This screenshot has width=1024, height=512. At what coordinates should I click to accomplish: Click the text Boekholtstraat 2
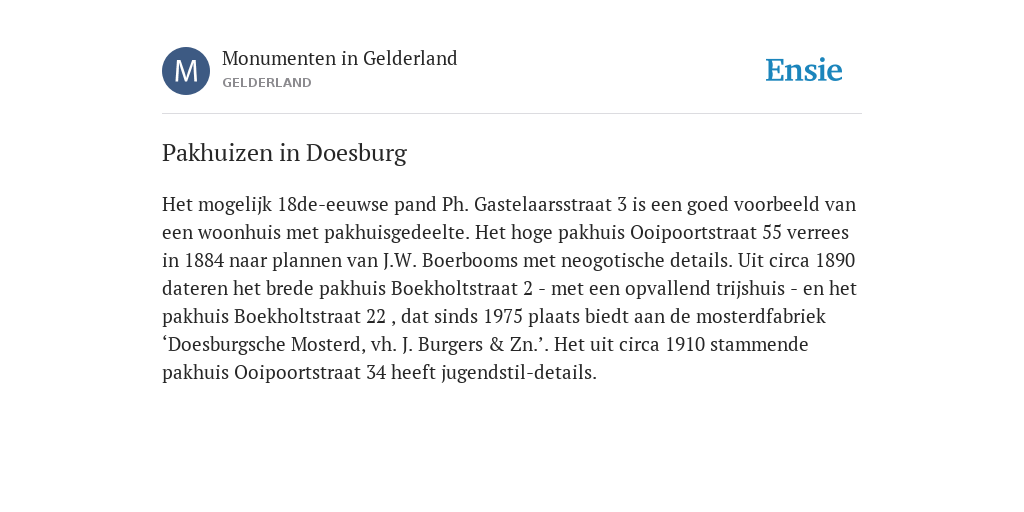point(462,289)
